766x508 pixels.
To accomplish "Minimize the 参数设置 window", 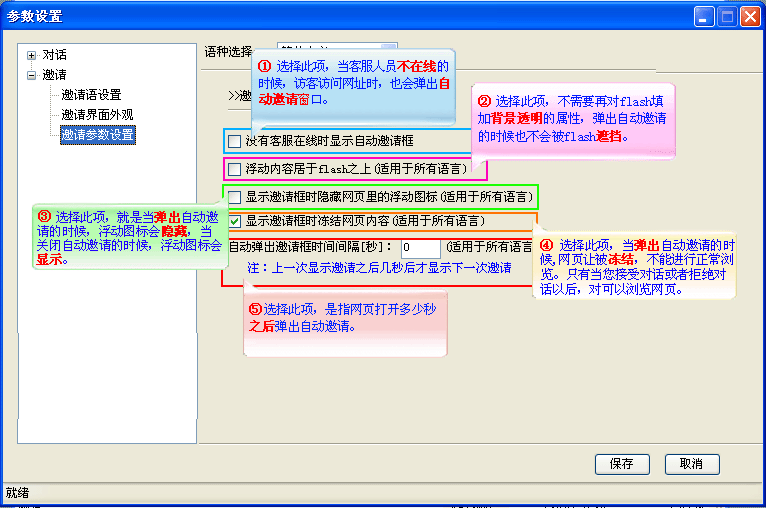I will [x=706, y=16].
